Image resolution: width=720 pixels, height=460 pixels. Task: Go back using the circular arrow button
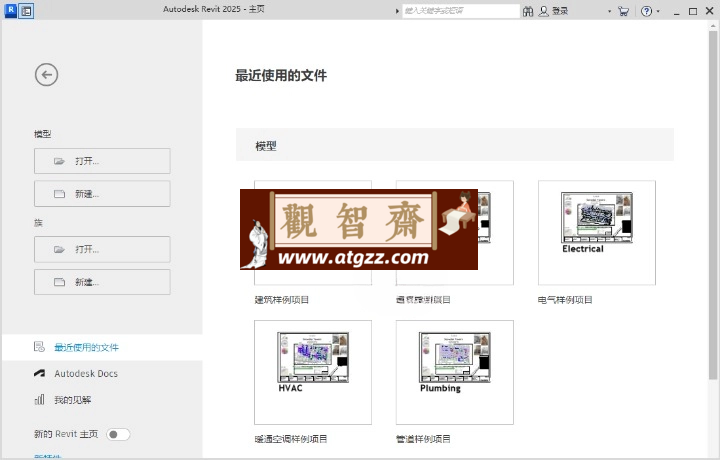point(46,75)
